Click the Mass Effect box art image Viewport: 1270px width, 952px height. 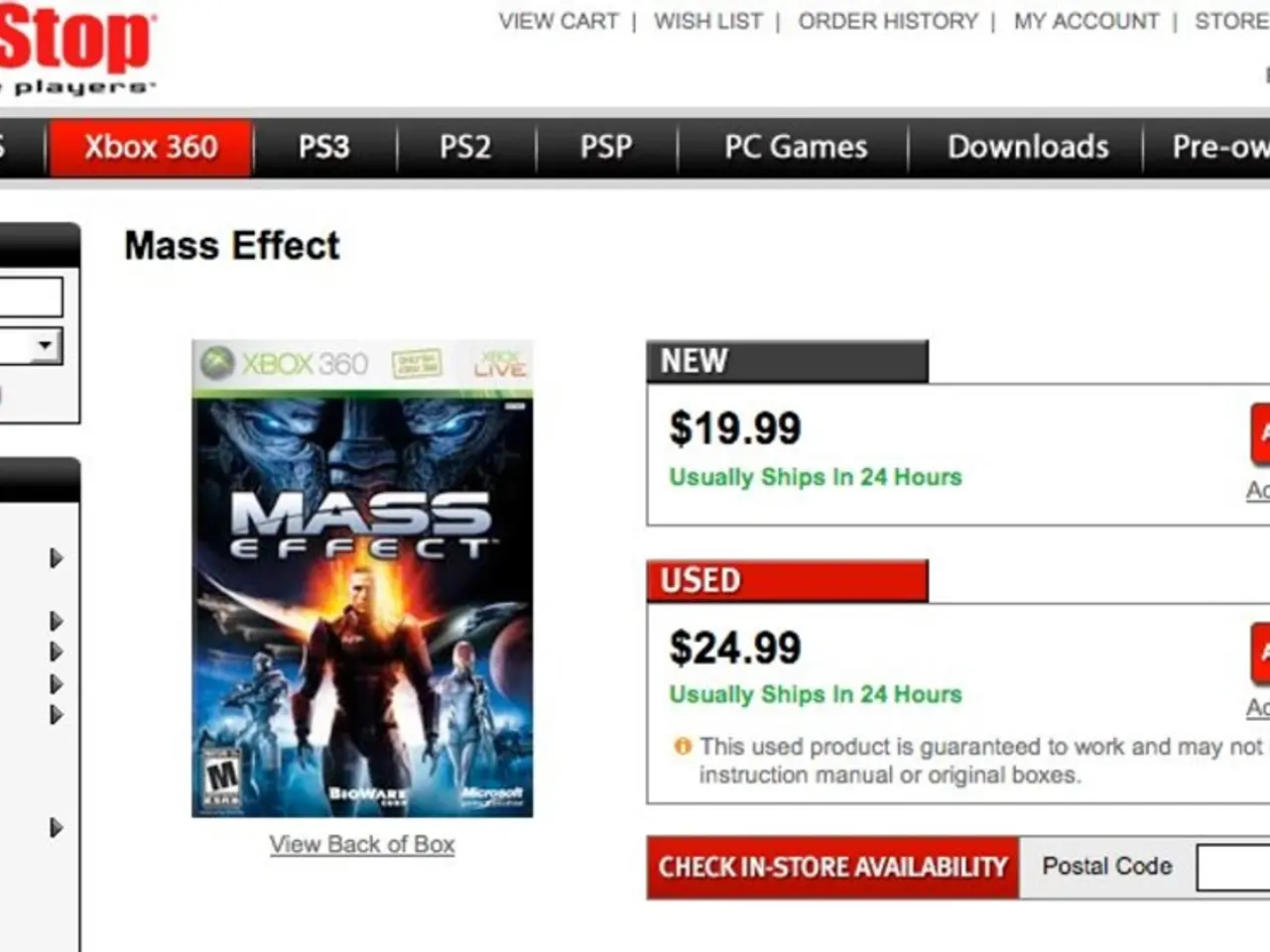point(362,579)
